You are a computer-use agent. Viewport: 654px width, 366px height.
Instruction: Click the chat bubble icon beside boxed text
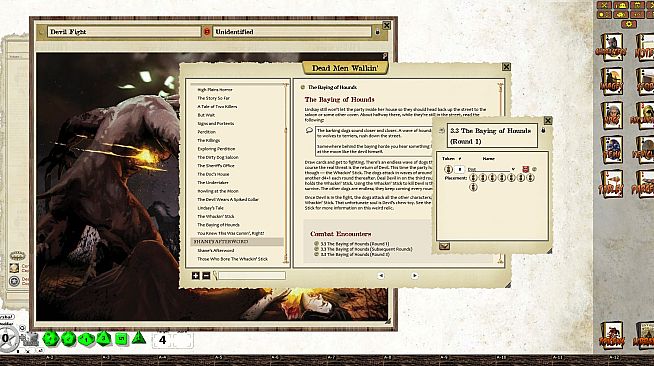pos(309,130)
